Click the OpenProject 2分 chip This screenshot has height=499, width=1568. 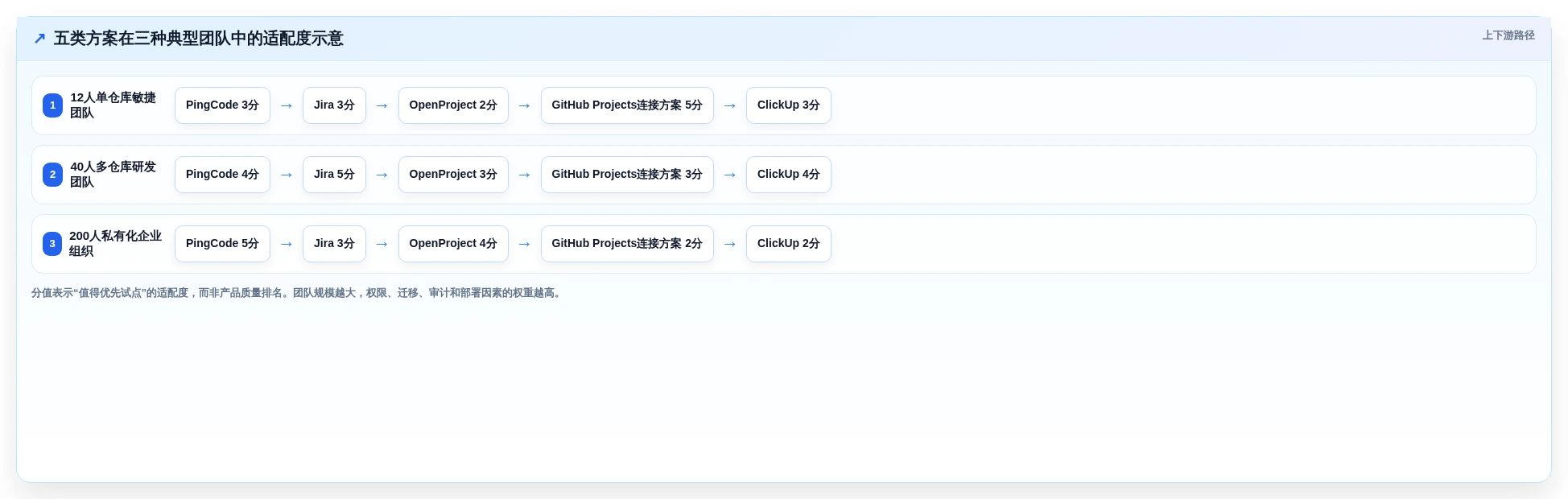[x=453, y=105]
